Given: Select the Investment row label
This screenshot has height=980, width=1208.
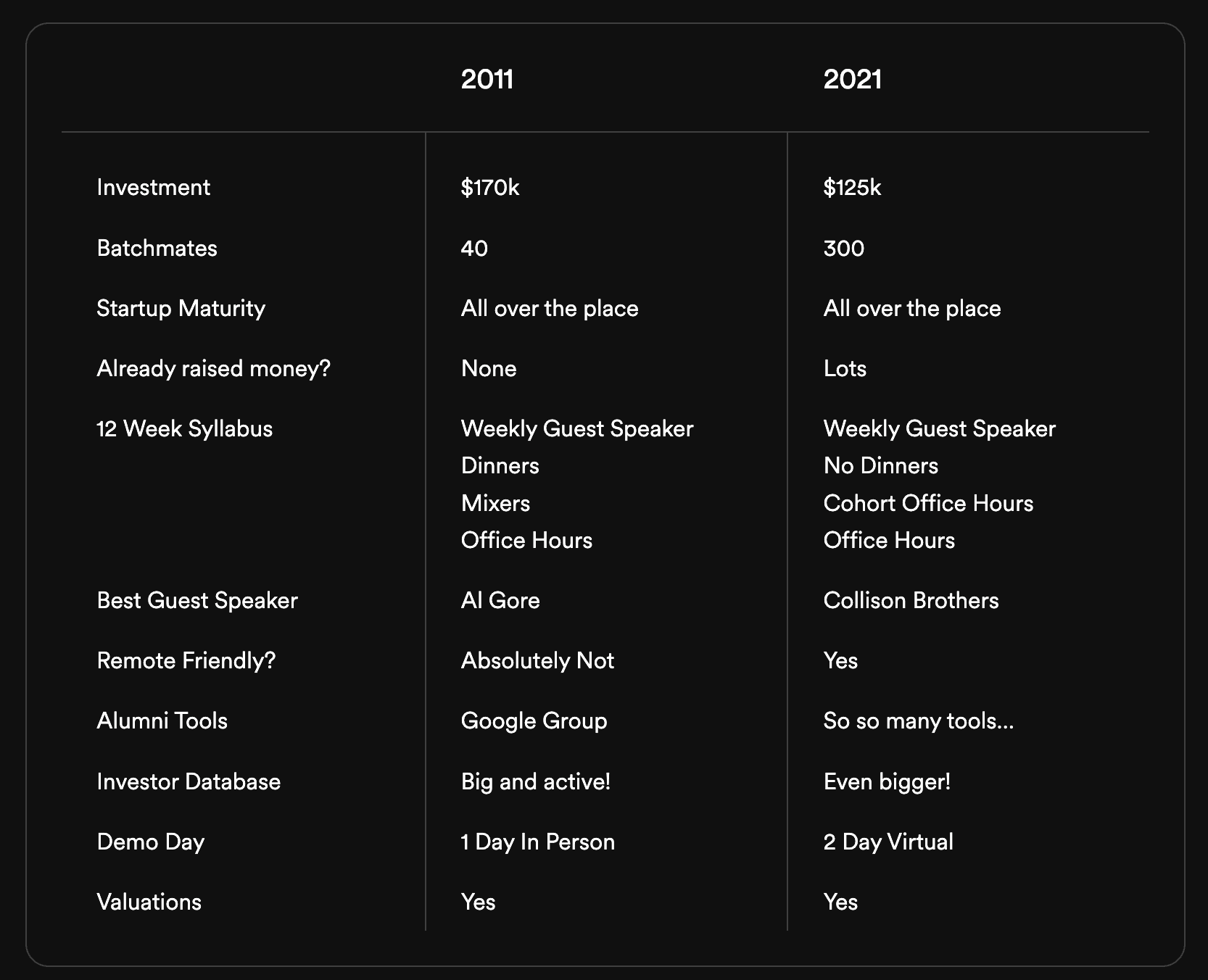Looking at the screenshot, I should point(153,188).
